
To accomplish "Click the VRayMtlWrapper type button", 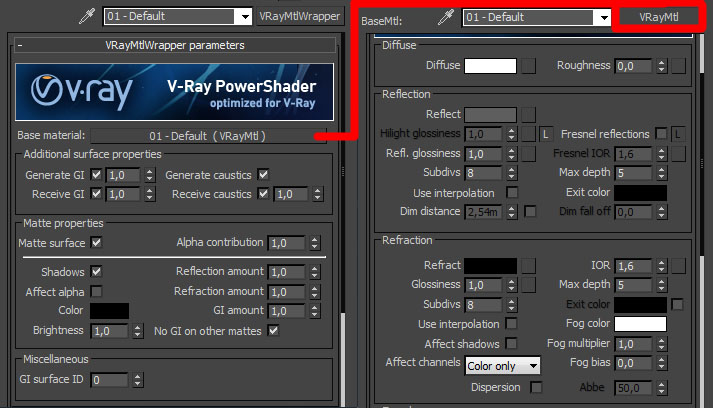I will coord(299,16).
